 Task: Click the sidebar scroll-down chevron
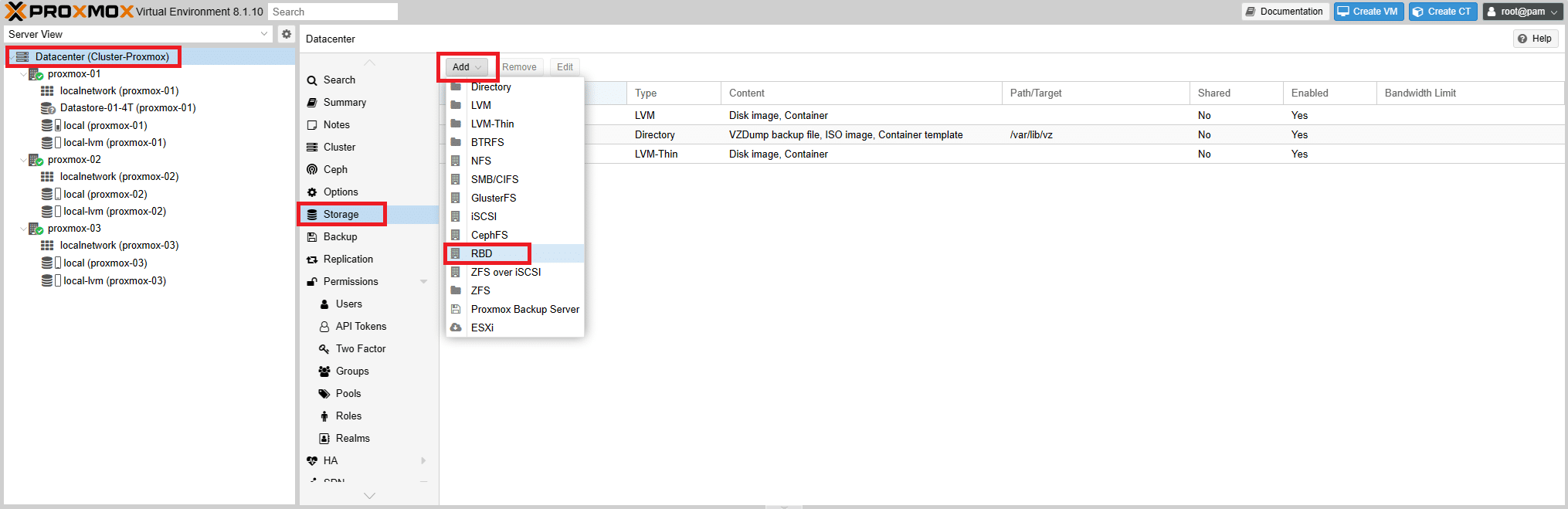click(x=369, y=496)
